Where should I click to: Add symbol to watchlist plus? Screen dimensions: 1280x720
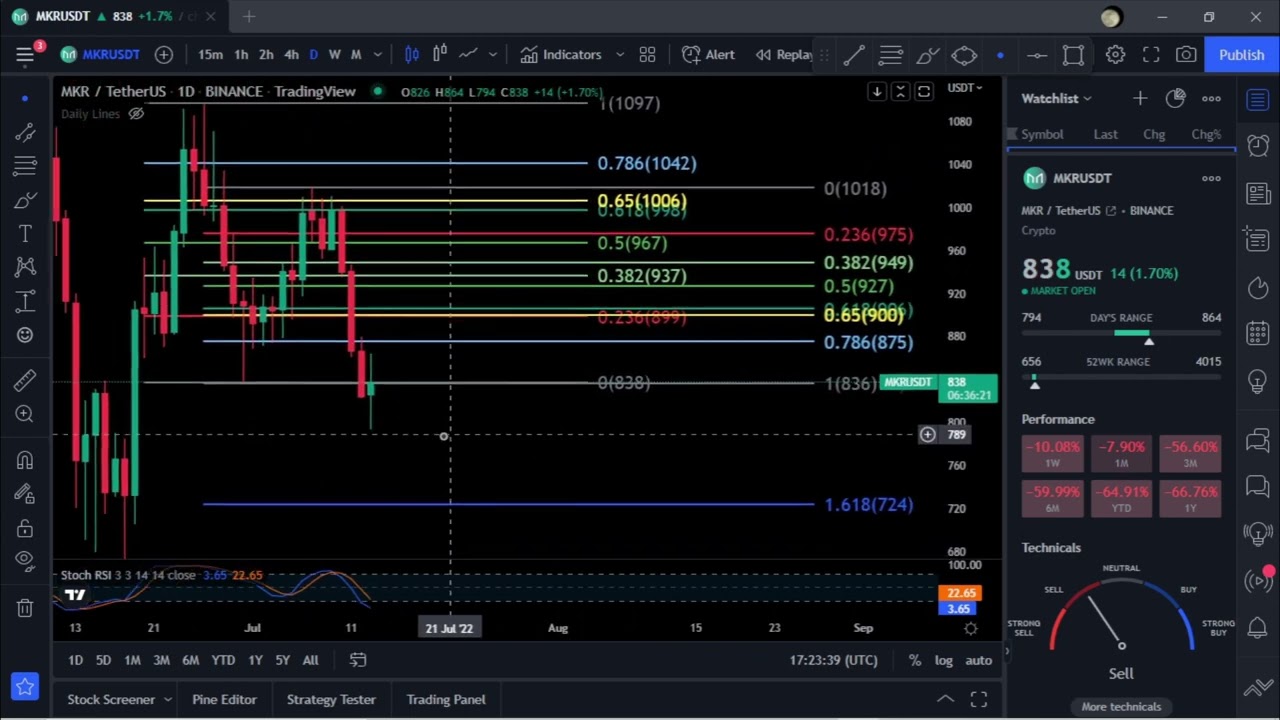coord(1140,98)
